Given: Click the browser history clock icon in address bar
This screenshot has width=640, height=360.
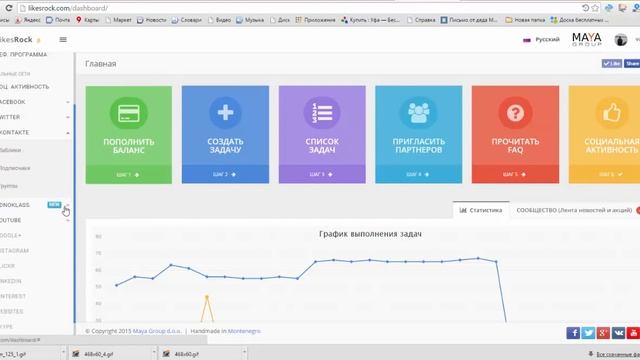Looking at the screenshot, I should tap(585, 8).
